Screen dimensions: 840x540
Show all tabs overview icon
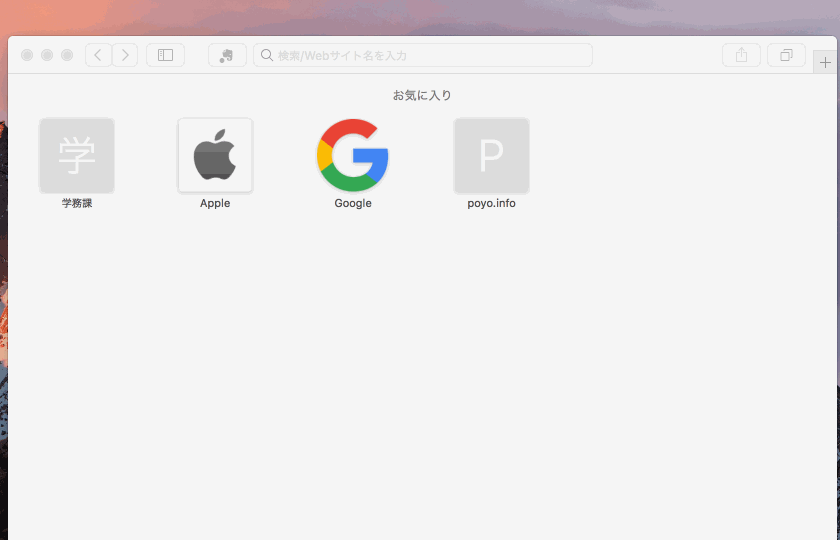coord(786,55)
